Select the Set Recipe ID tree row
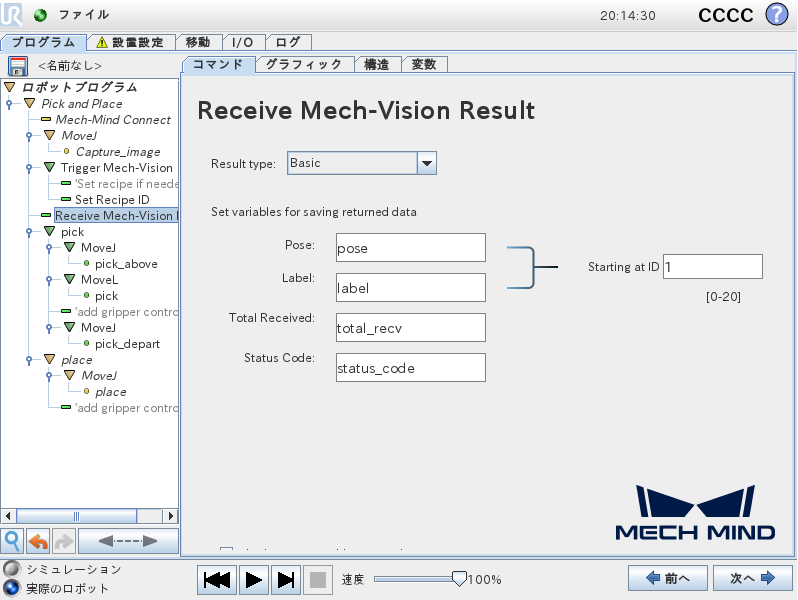Viewport: 798px width, 600px height. click(112, 199)
